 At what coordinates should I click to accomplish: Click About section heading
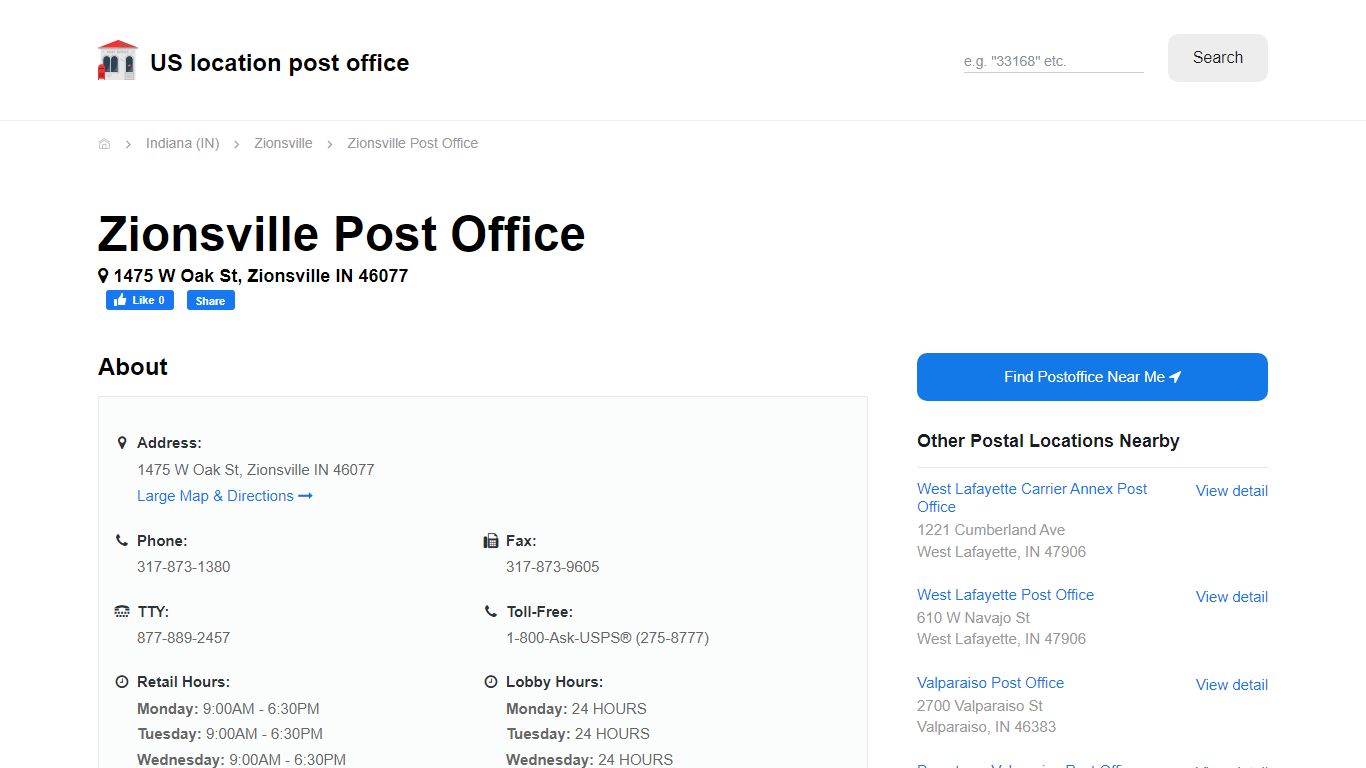click(x=133, y=367)
